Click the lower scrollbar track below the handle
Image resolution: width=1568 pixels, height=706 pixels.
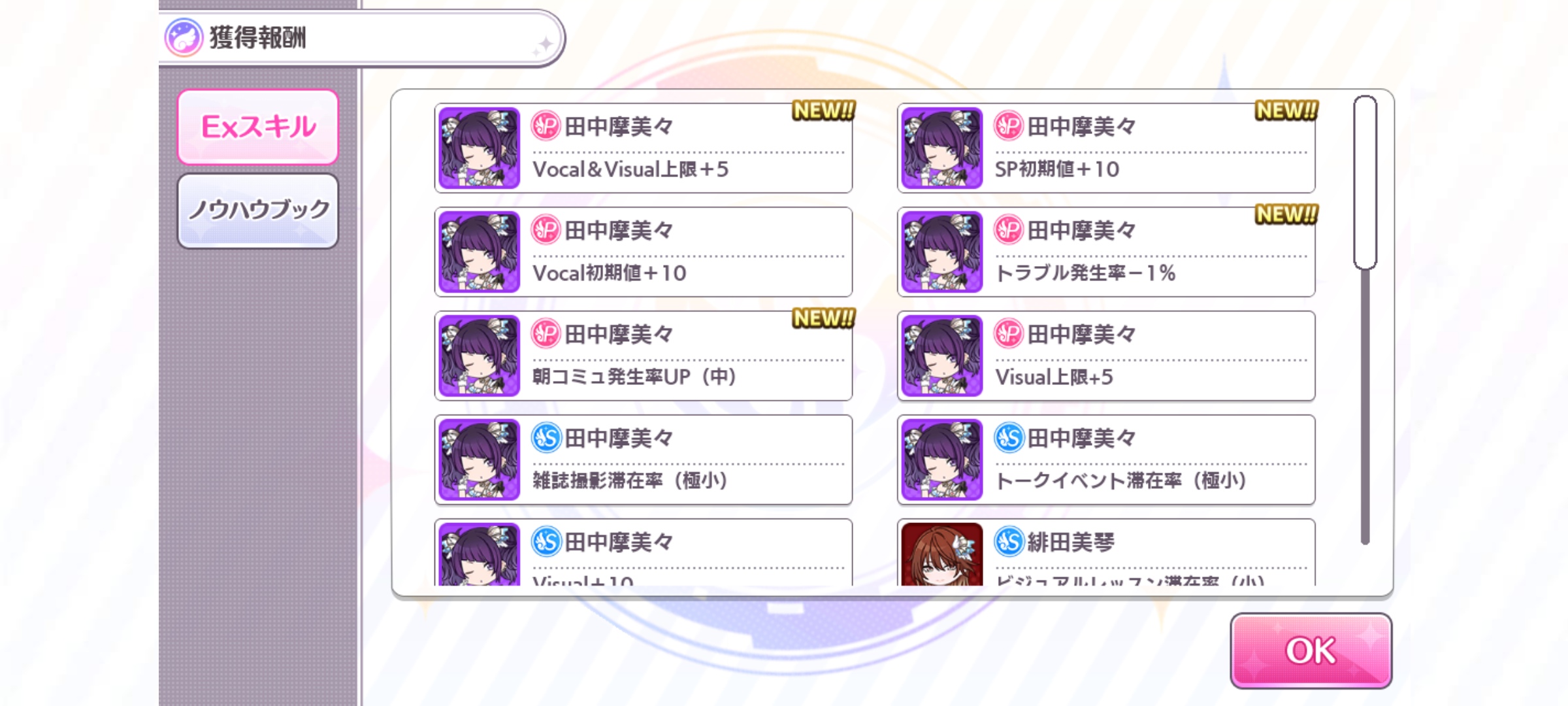click(x=1365, y=407)
